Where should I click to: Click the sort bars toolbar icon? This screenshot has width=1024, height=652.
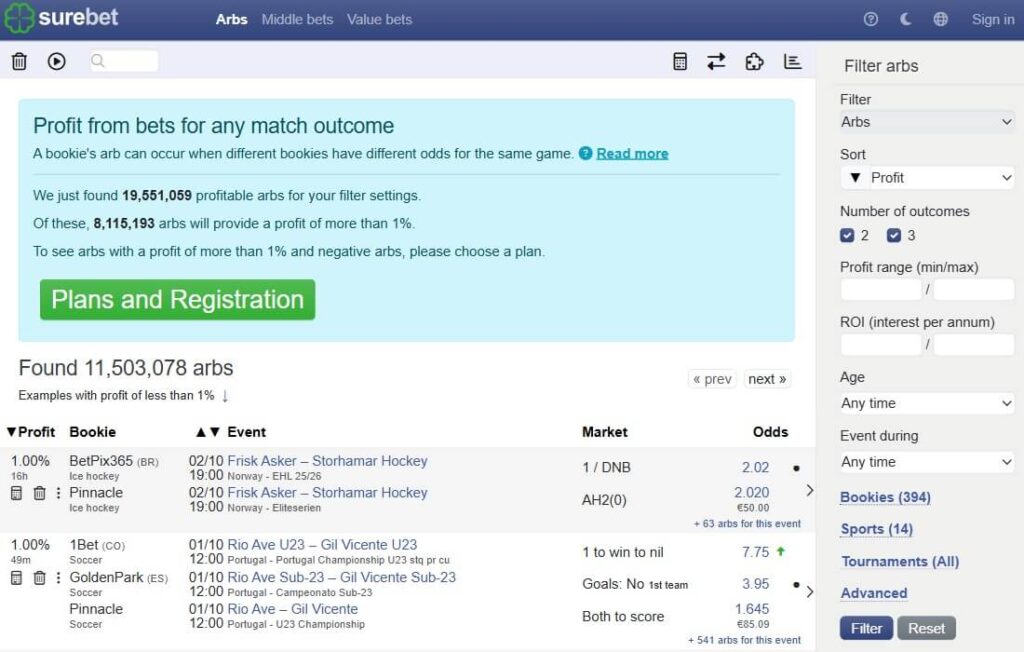click(x=793, y=62)
